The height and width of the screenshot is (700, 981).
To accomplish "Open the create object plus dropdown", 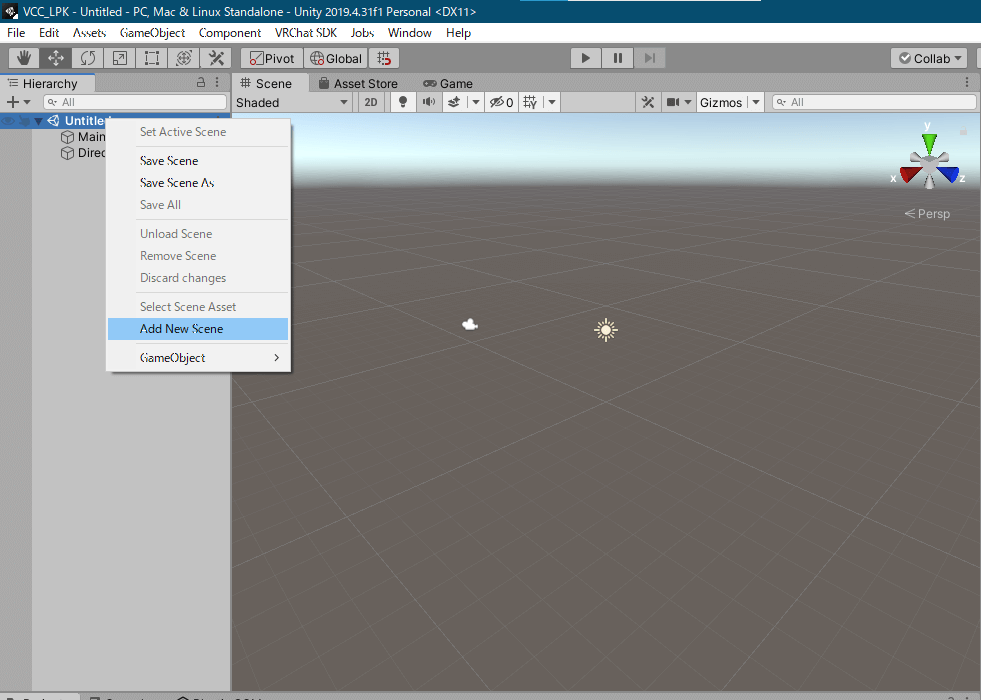I will pyautogui.click(x=18, y=102).
